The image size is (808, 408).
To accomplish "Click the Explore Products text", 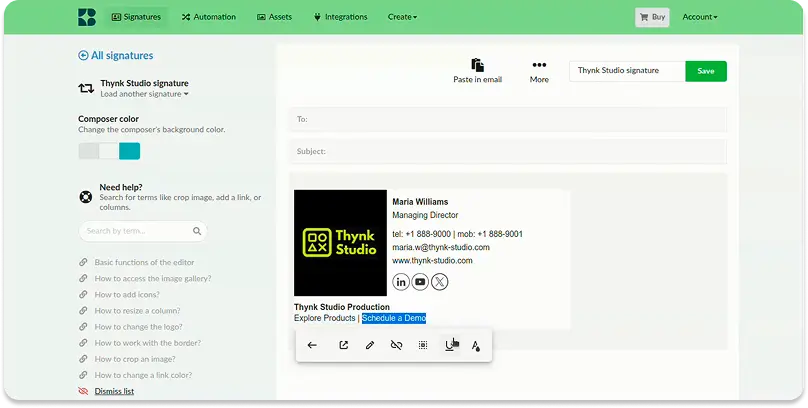I will 325,318.
